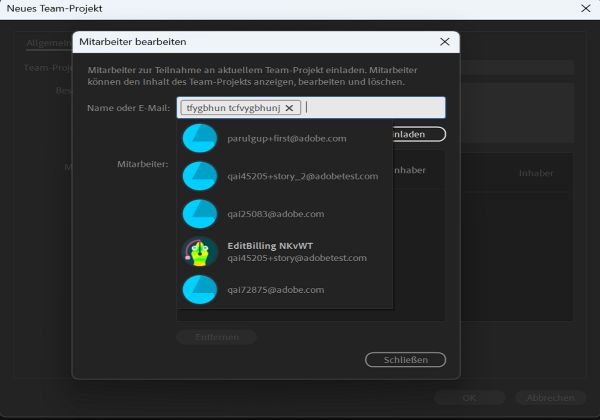Image resolution: width=600 pixels, height=420 pixels.
Task: Click the EditBilling NKvWT avatar image
Action: point(200,252)
